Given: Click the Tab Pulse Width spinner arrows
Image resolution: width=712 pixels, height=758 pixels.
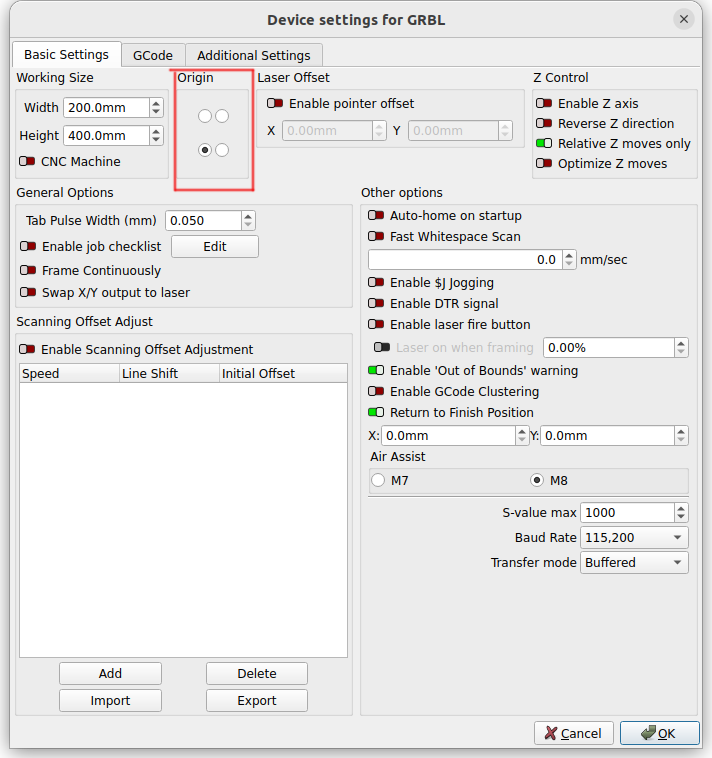Looking at the screenshot, I should [x=248, y=220].
